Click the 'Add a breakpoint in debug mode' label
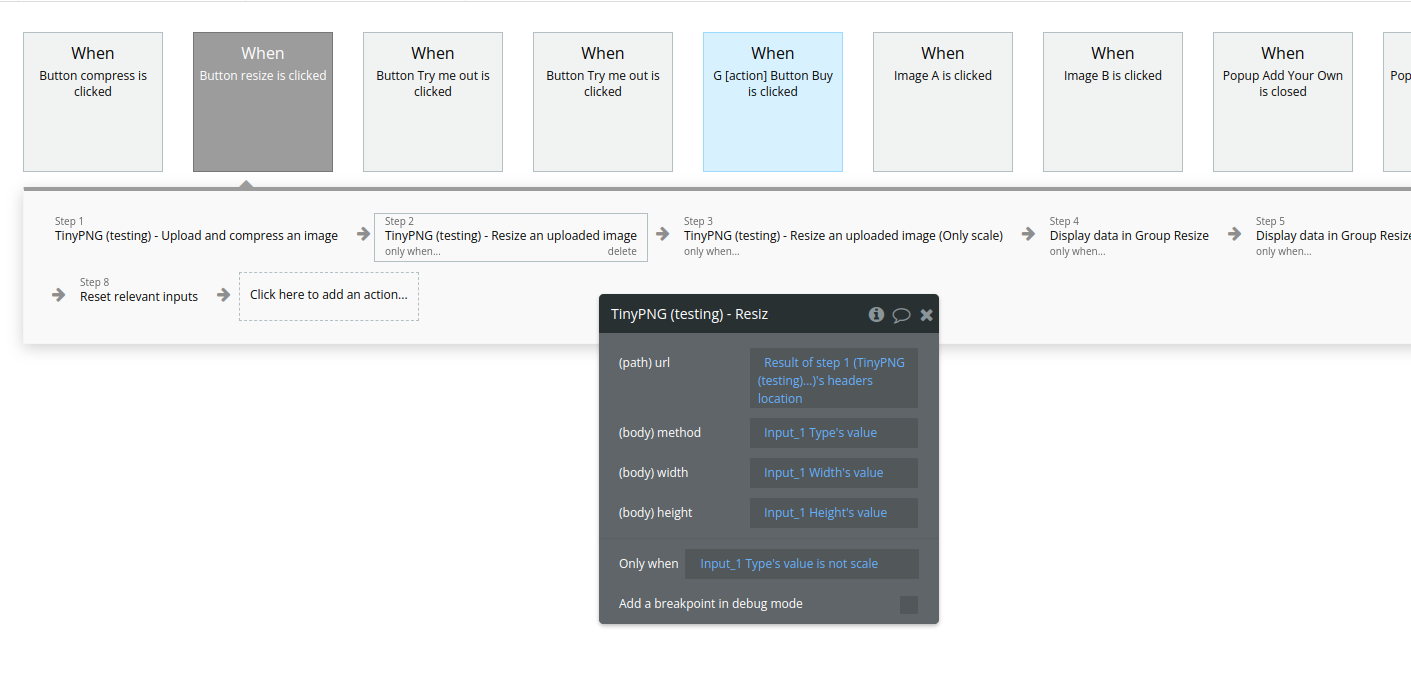This screenshot has height=691, width=1411. point(711,603)
